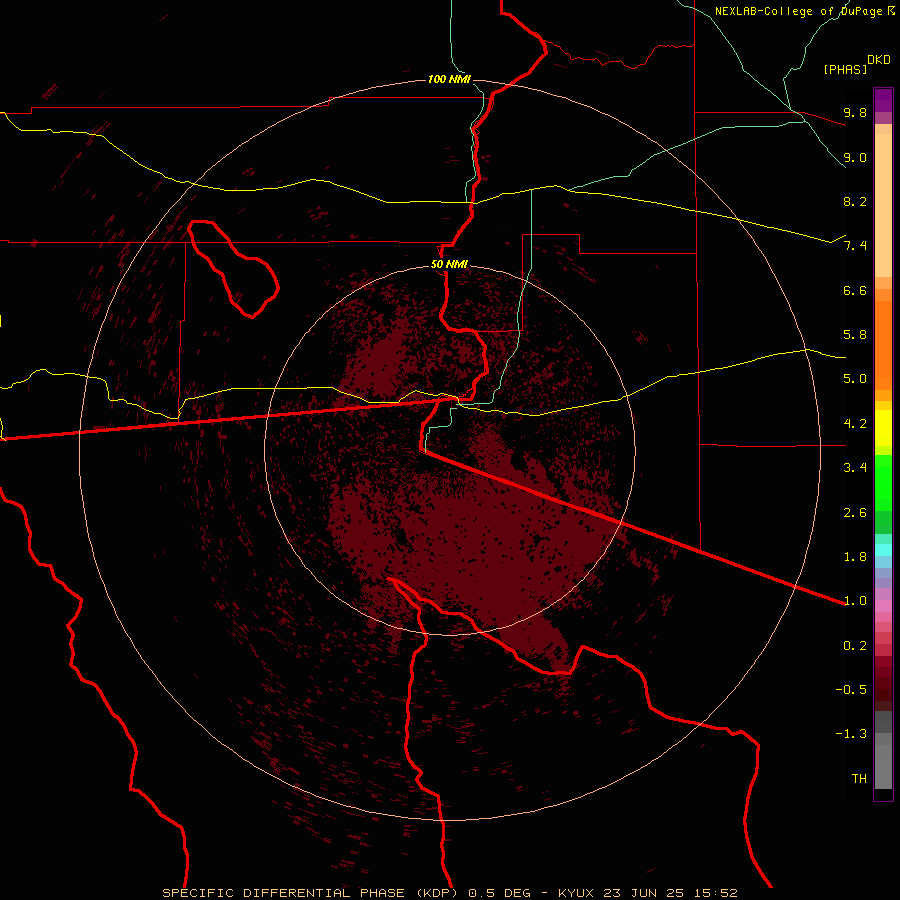Screen dimensions: 900x900
Task: Select the 2.6 legend value
Action: pyautogui.click(x=855, y=513)
